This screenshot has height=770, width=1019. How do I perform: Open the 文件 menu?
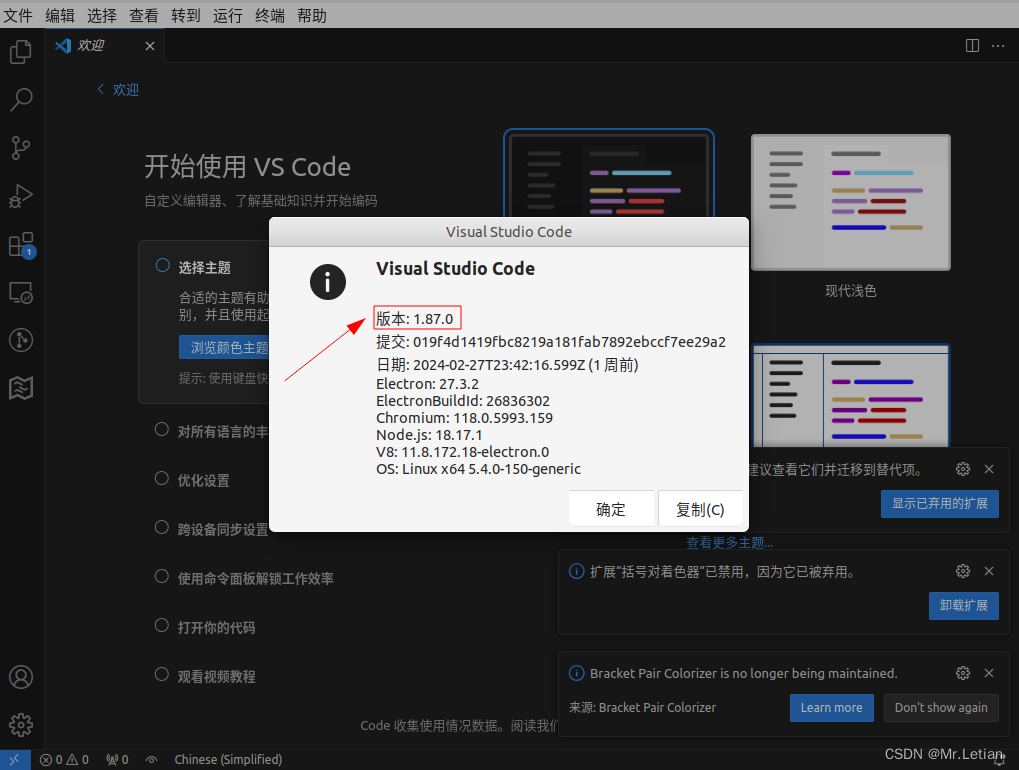pos(18,16)
